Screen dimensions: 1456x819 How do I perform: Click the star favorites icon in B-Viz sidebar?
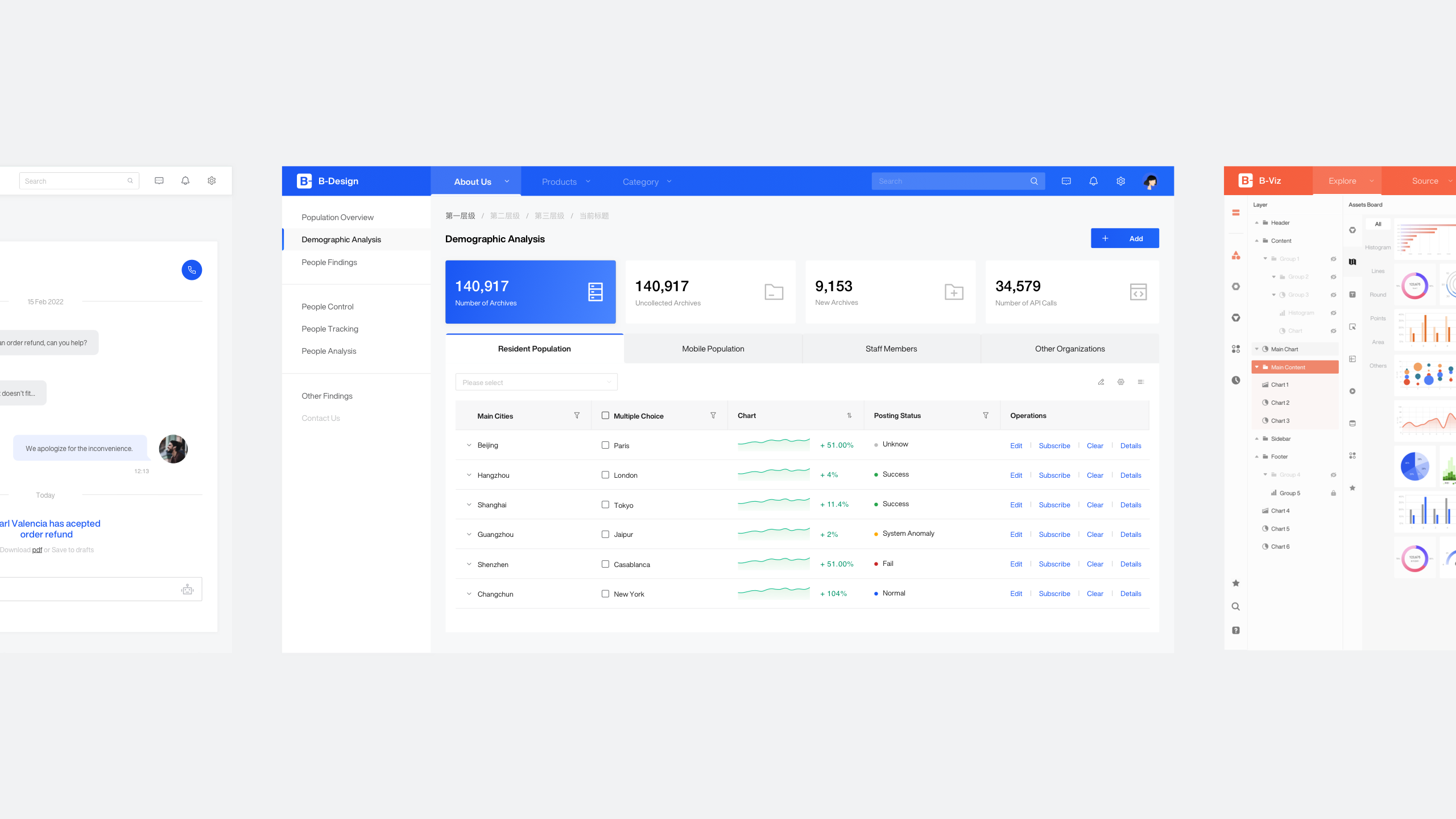tap(1235, 582)
